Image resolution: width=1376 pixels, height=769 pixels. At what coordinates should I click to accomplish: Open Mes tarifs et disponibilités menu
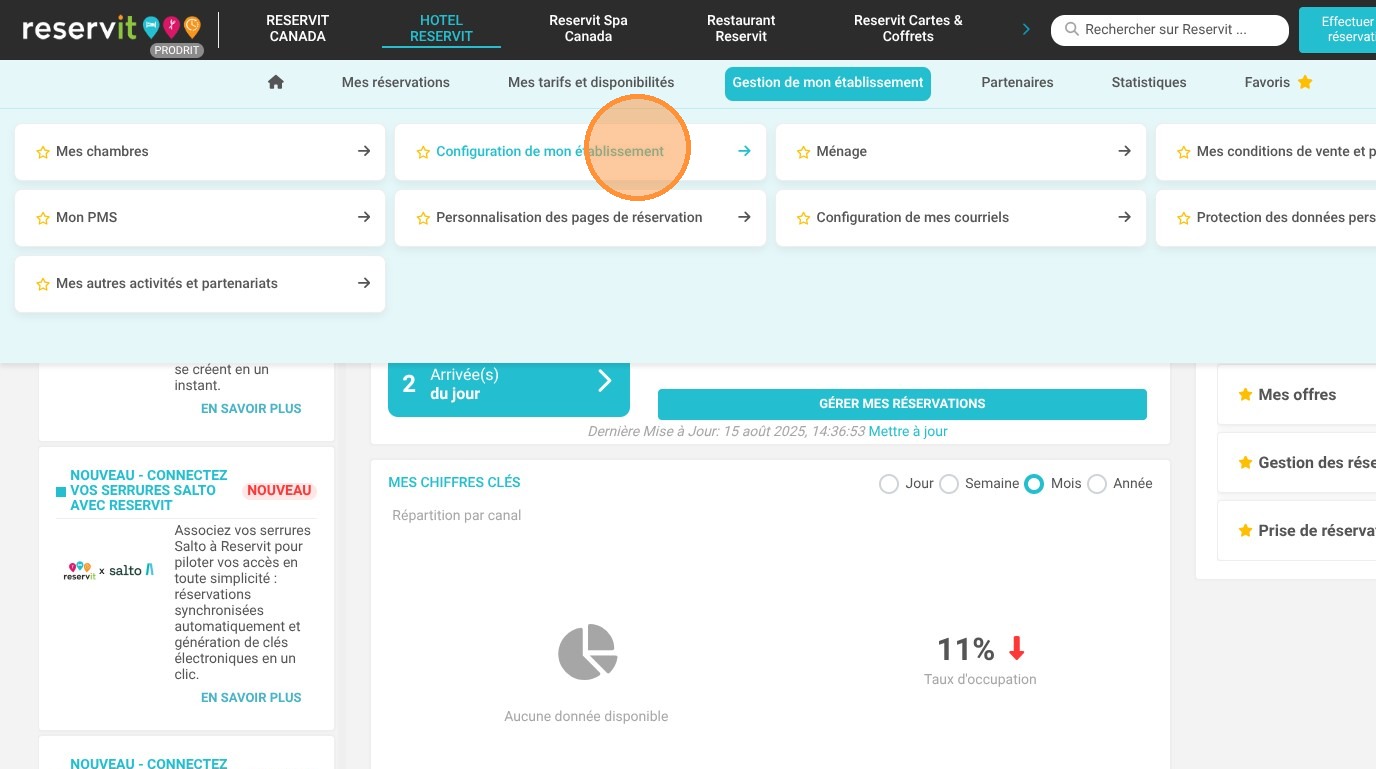pyautogui.click(x=591, y=82)
